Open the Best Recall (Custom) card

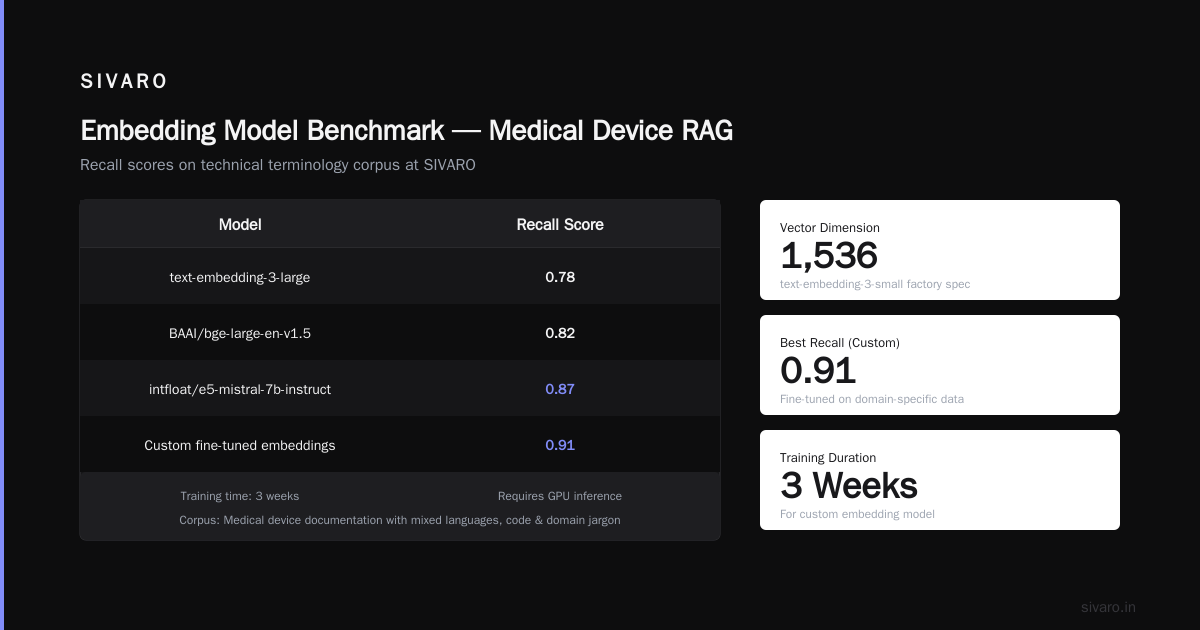click(940, 365)
